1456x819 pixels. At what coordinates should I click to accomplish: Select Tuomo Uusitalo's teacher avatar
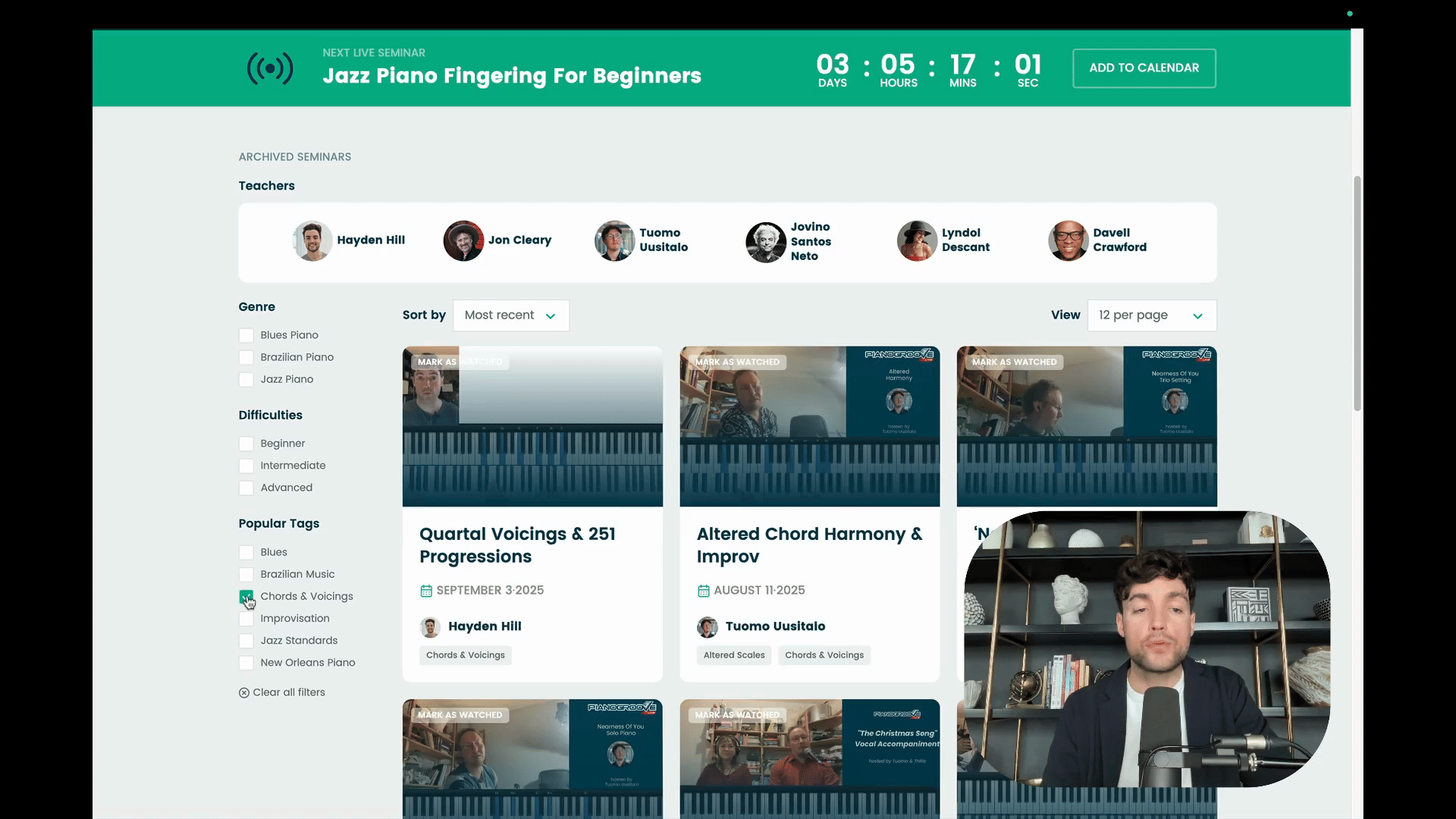tap(614, 241)
